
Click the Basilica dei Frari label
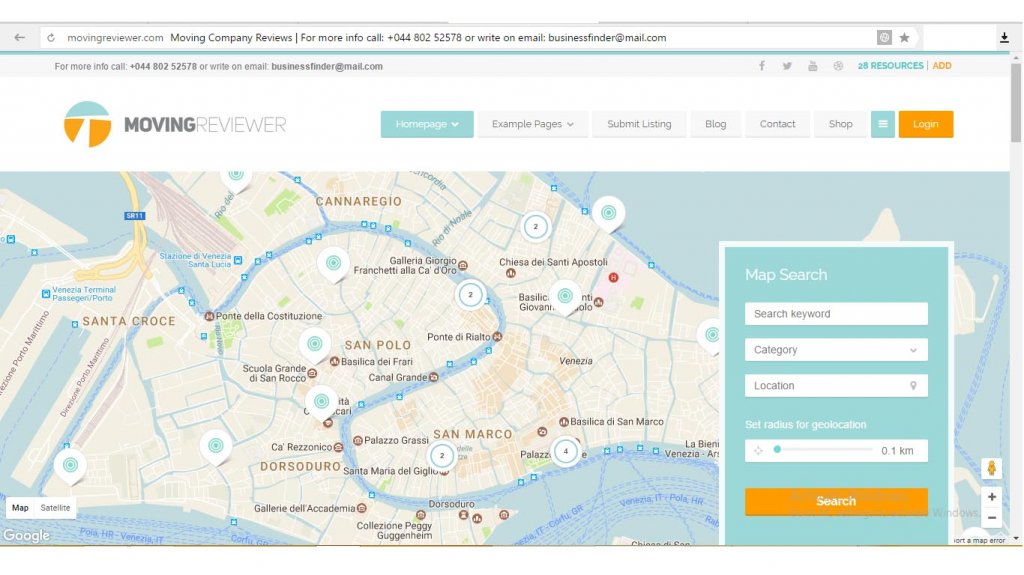coord(377,362)
